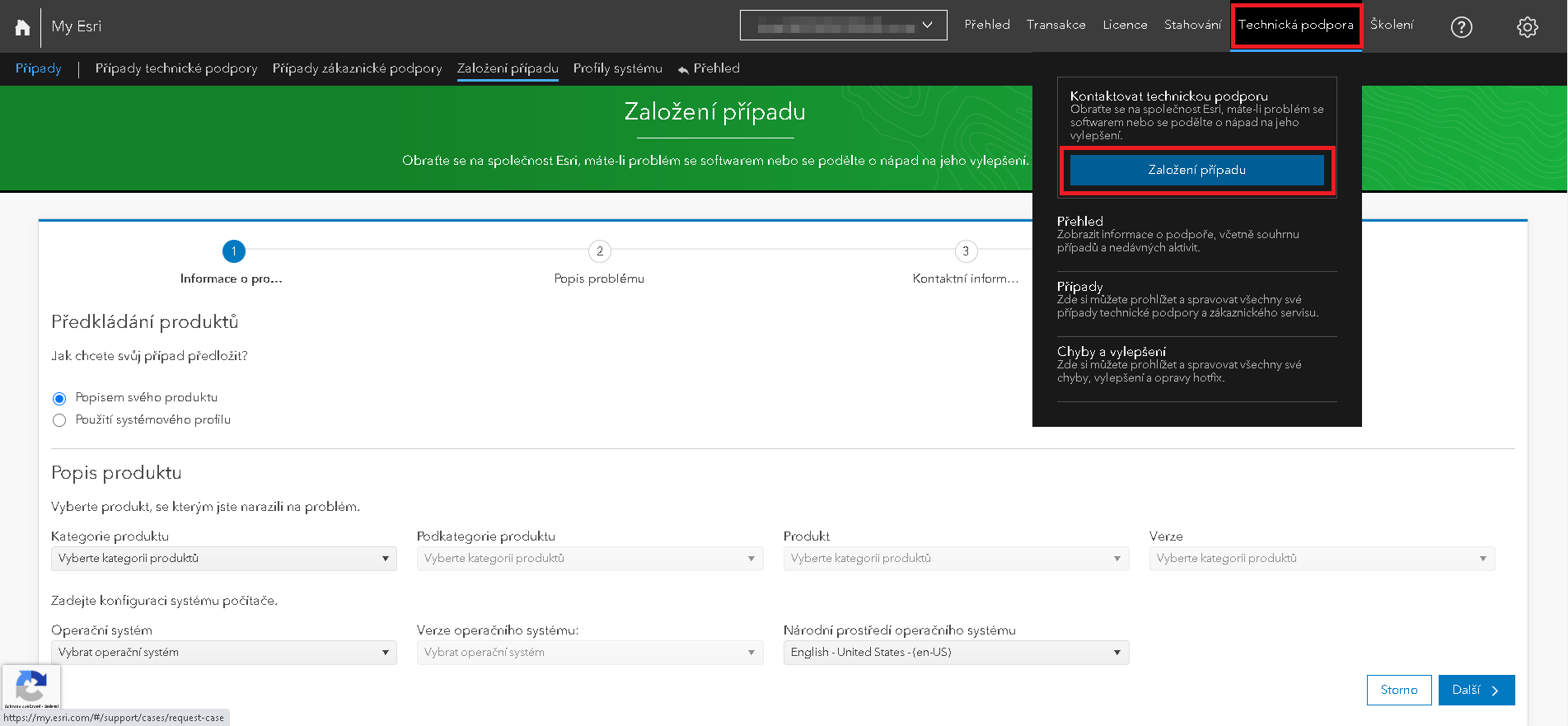The height and width of the screenshot is (726, 1568).
Task: Click the back arrow next to Přehled
Action: tap(683, 69)
